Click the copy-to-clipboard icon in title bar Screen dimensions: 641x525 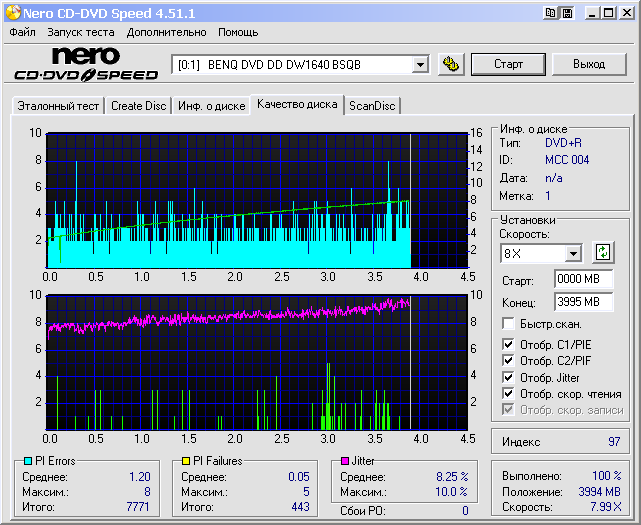(551, 13)
